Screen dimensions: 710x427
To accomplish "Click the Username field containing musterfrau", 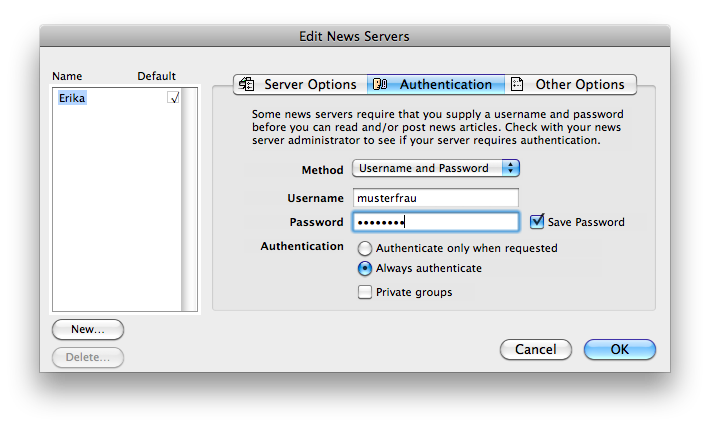I will tap(436, 198).
